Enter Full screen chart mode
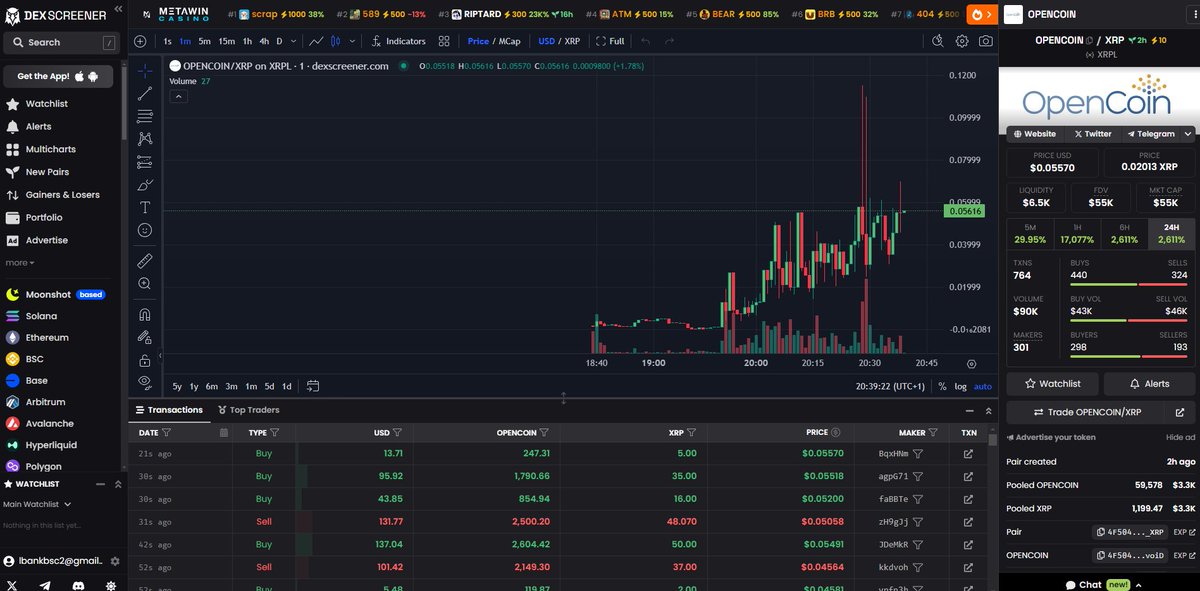1200x591 pixels. 611,41
